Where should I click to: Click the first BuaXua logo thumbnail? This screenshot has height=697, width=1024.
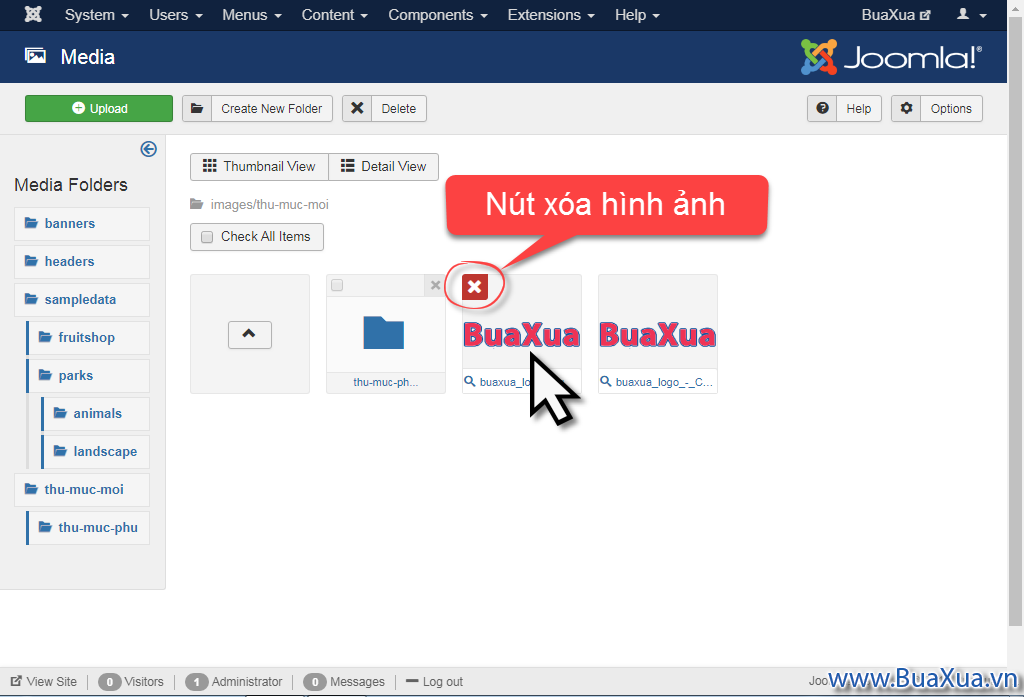(x=522, y=334)
